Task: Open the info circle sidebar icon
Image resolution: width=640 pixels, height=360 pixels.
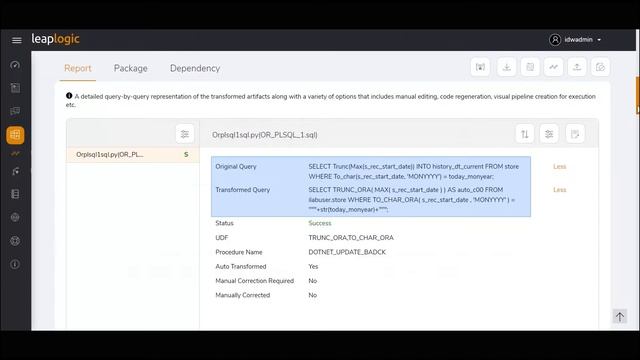Action: [x=15, y=264]
